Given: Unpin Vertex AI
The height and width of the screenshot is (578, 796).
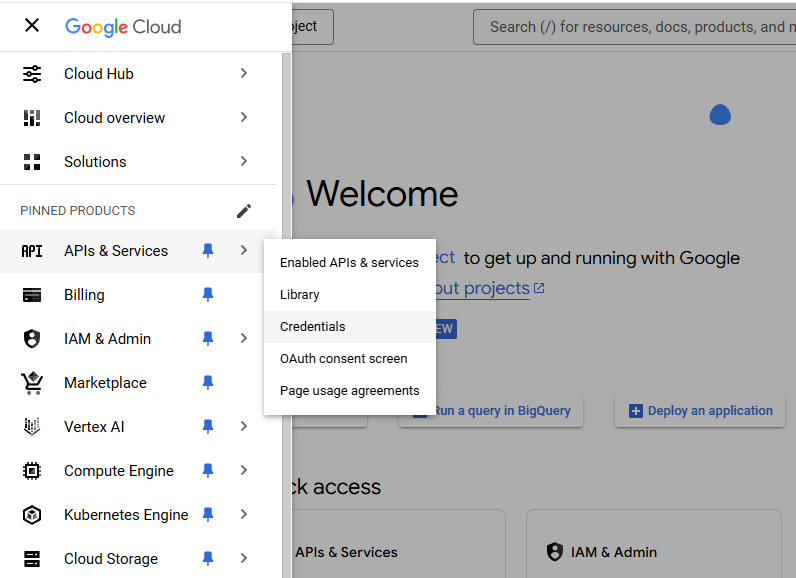Looking at the screenshot, I should point(208,426).
